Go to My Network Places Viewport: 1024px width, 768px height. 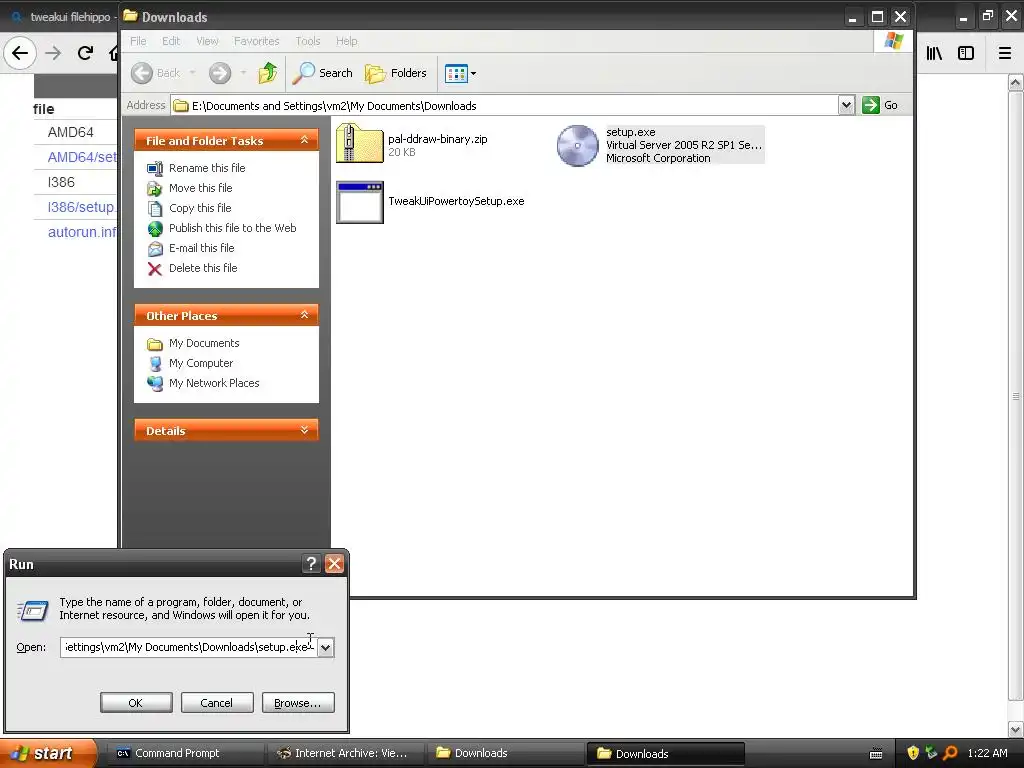[214, 383]
